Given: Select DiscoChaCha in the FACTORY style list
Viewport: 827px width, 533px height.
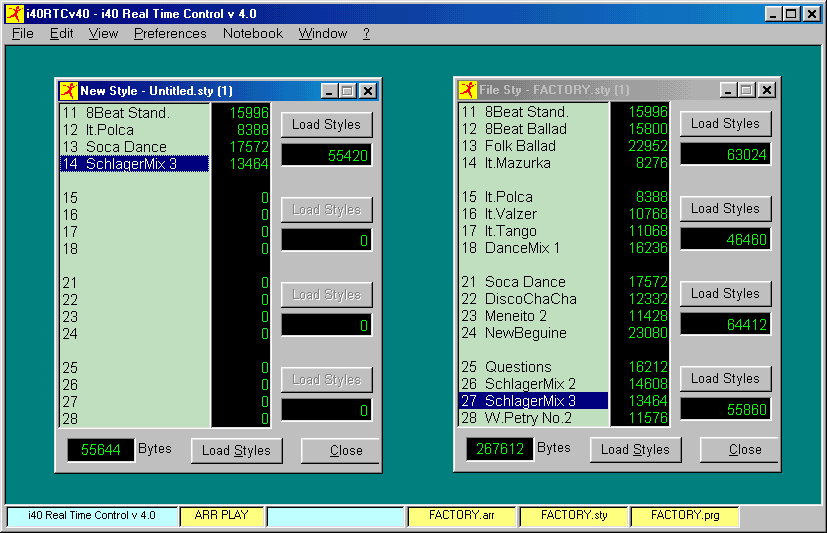Looking at the screenshot, I should click(530, 299).
